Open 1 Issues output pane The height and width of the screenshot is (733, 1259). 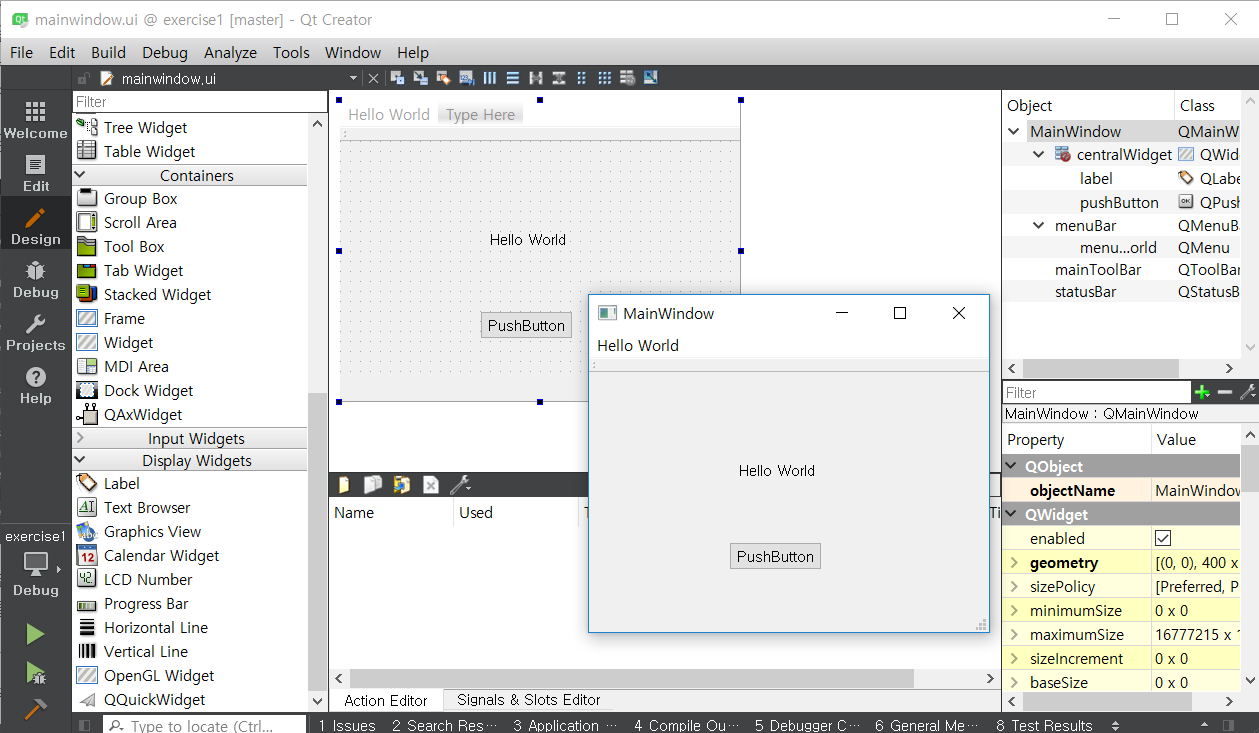[347, 725]
